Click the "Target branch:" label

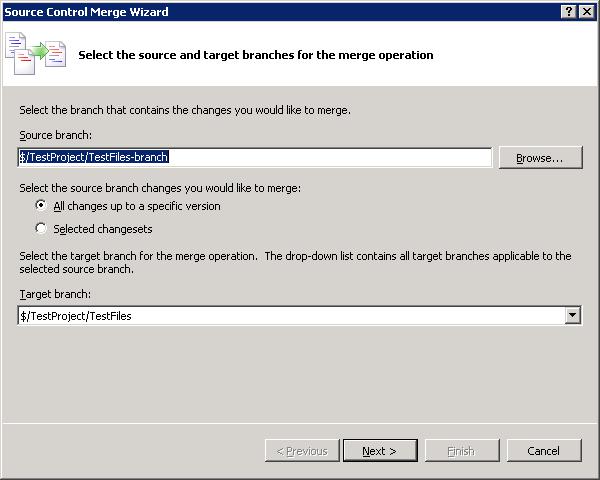pyautogui.click(x=55, y=294)
